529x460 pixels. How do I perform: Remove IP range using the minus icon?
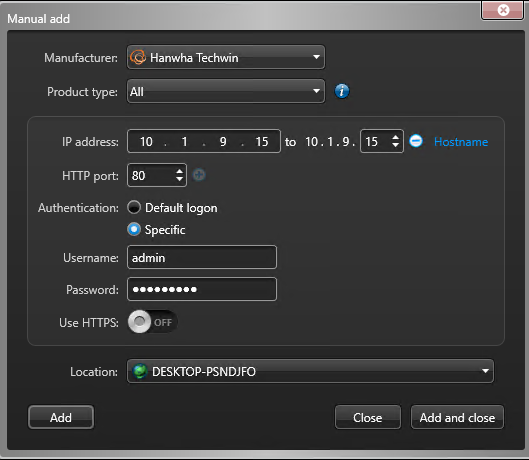pos(416,141)
